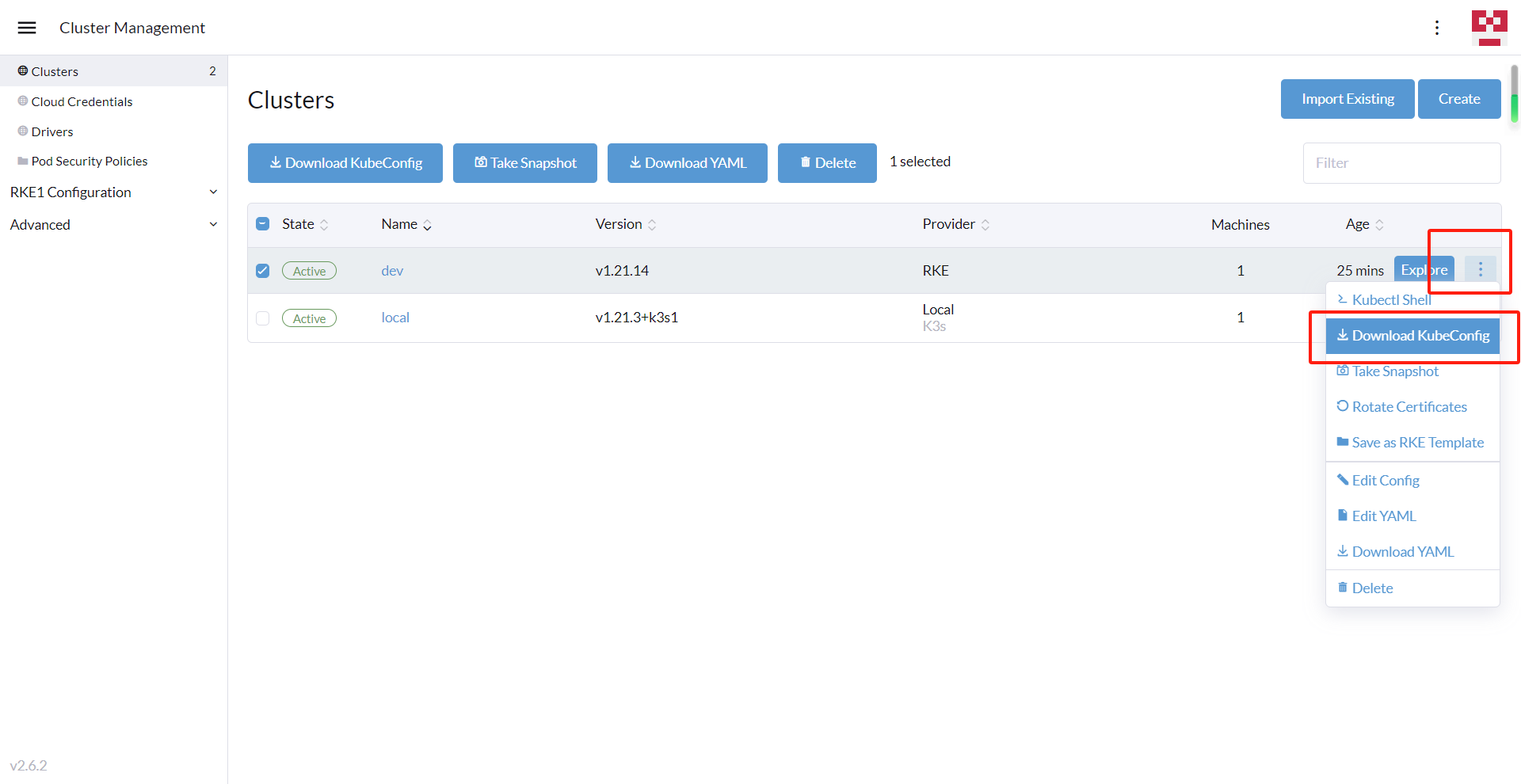
Task: Open the dev cluster link
Action: tap(392, 271)
